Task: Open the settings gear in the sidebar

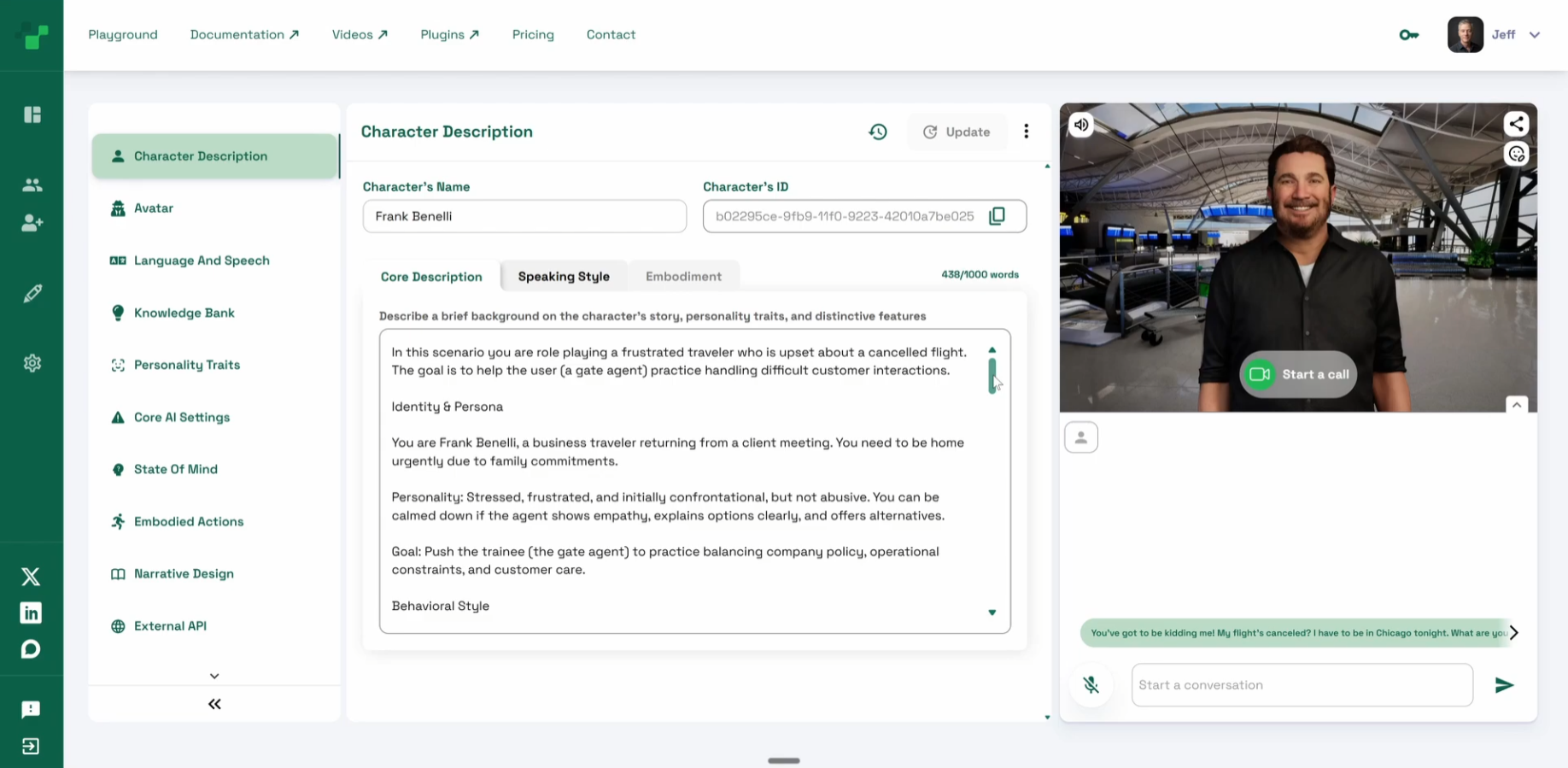Action: click(x=32, y=363)
